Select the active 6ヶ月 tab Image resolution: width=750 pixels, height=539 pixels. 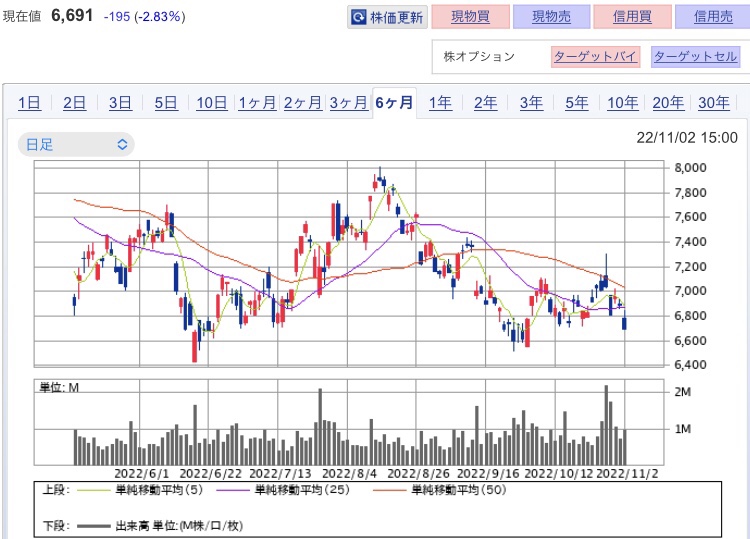[394, 103]
